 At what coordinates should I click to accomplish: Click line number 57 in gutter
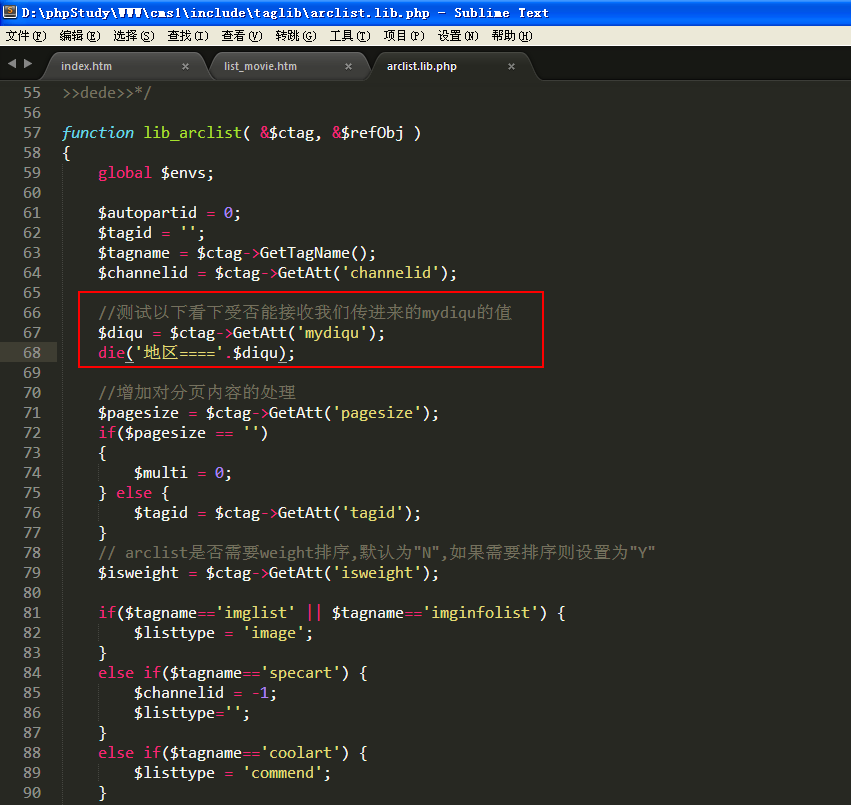tap(32, 133)
